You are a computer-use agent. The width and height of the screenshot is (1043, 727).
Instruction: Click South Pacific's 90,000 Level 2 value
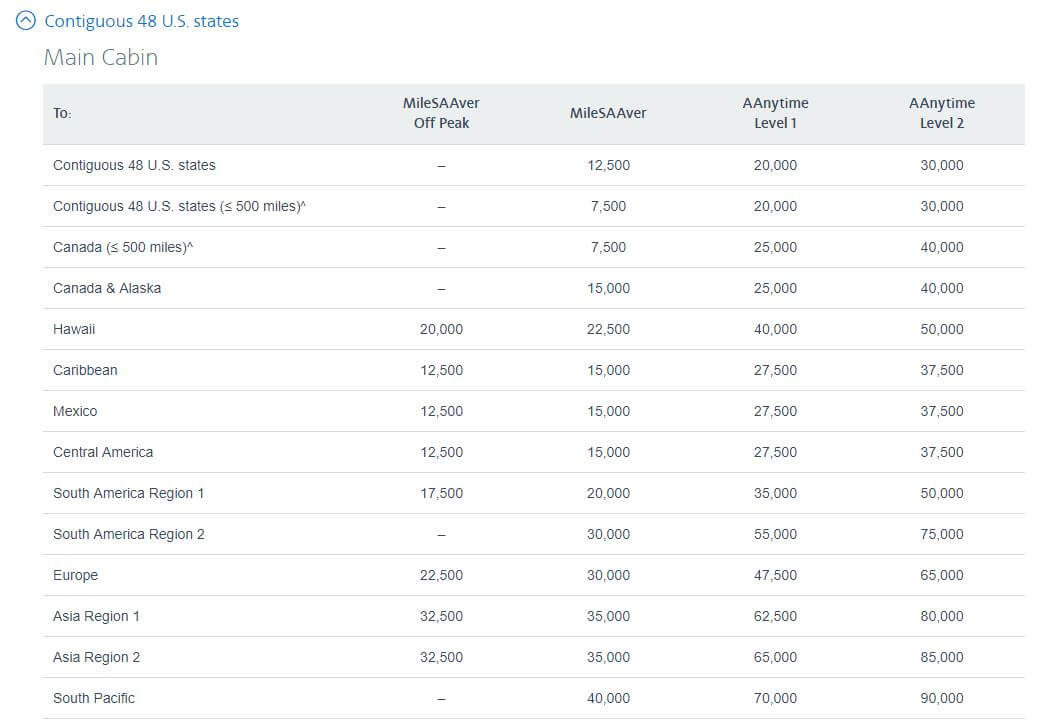(941, 698)
